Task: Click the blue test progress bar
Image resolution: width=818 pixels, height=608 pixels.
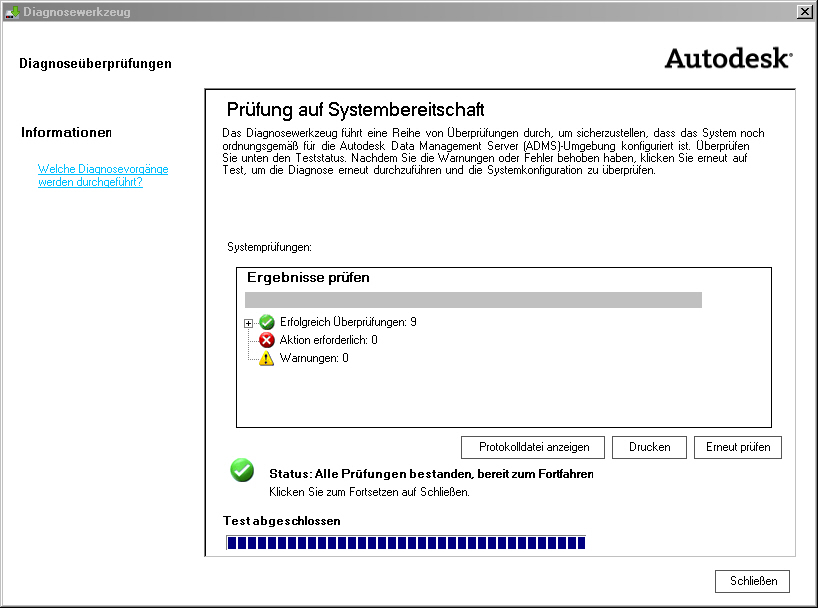Action: pyautogui.click(x=406, y=543)
